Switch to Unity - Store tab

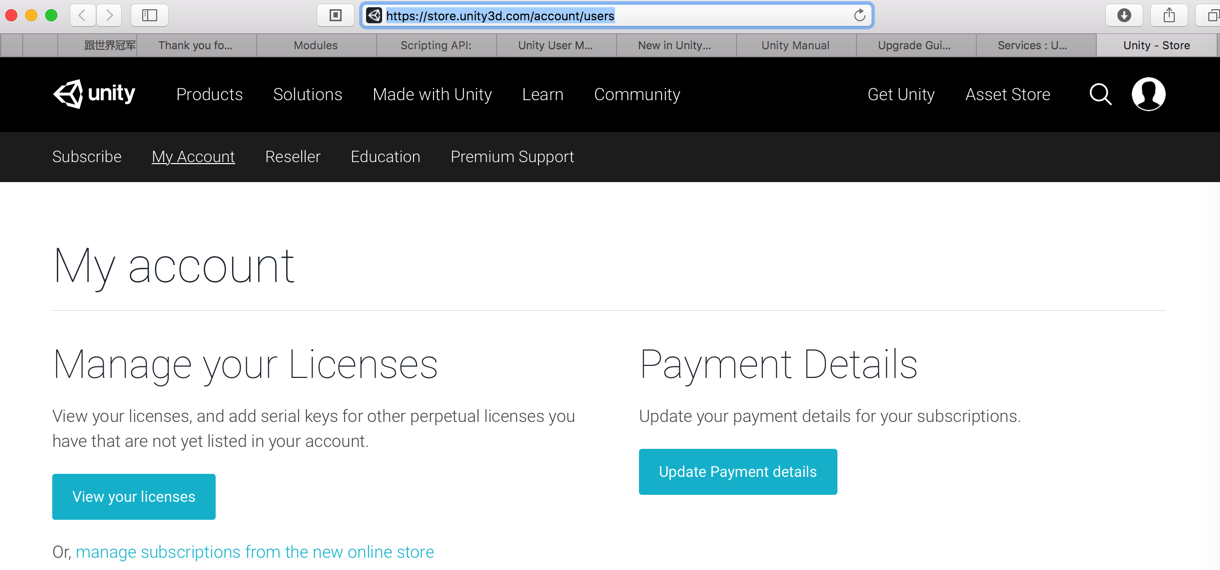[1157, 45]
